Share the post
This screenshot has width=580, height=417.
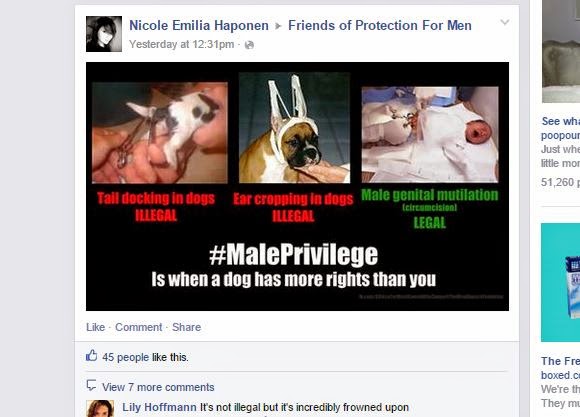click(186, 327)
